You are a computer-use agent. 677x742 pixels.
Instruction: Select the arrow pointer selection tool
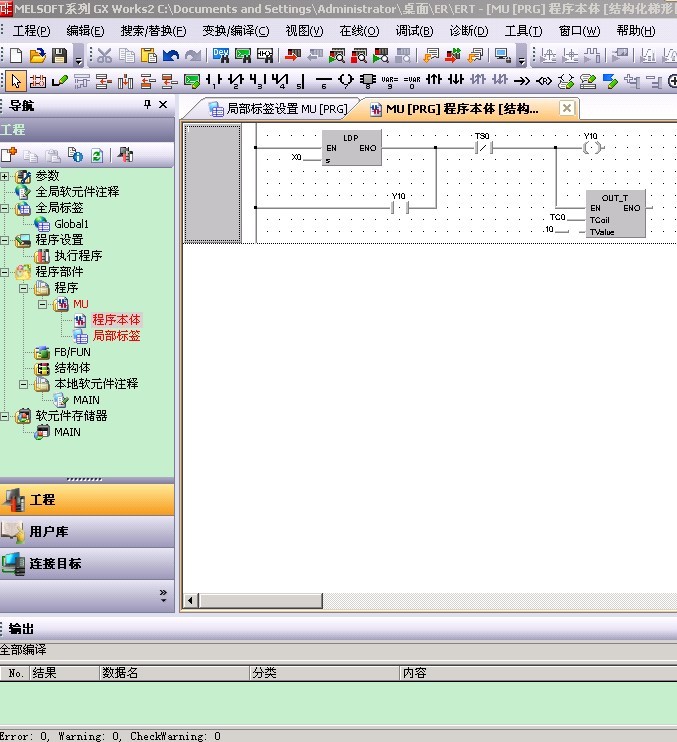pos(15,81)
